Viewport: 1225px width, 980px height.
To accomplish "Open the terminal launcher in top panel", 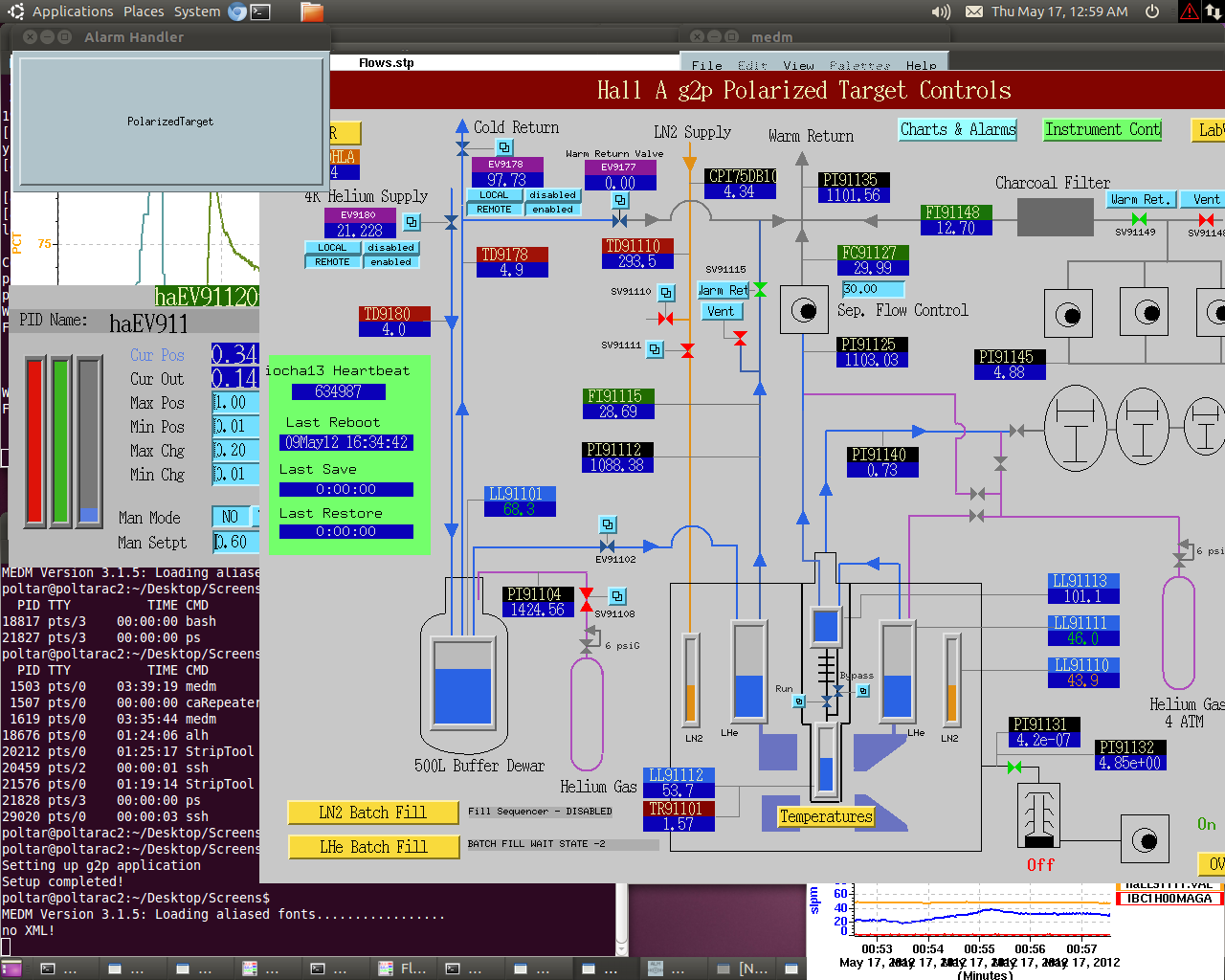I will pyautogui.click(x=260, y=11).
